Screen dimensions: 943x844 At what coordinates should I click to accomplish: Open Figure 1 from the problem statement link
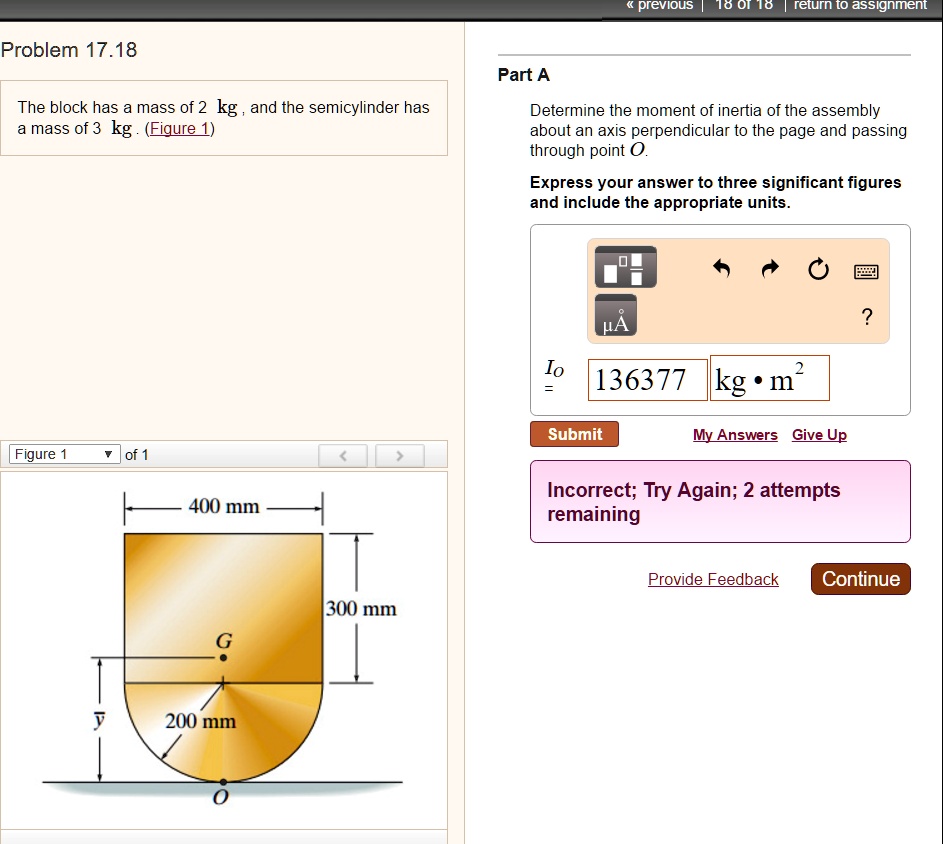pos(179,128)
